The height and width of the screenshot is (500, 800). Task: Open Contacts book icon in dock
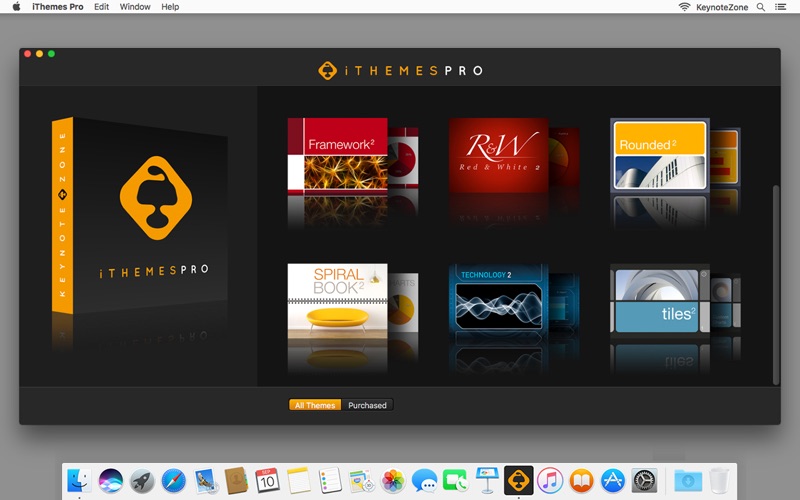236,480
